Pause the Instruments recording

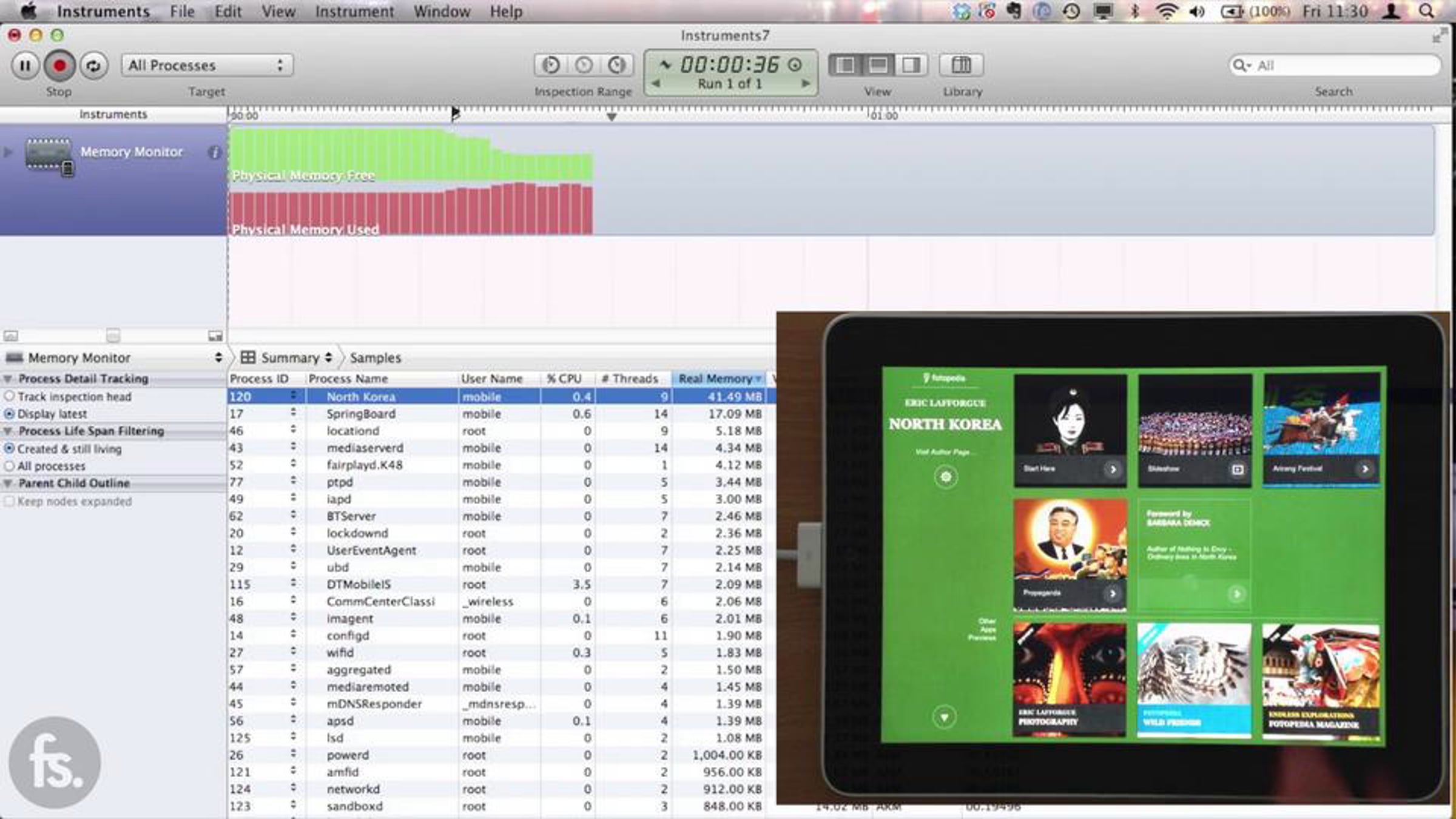25,66
